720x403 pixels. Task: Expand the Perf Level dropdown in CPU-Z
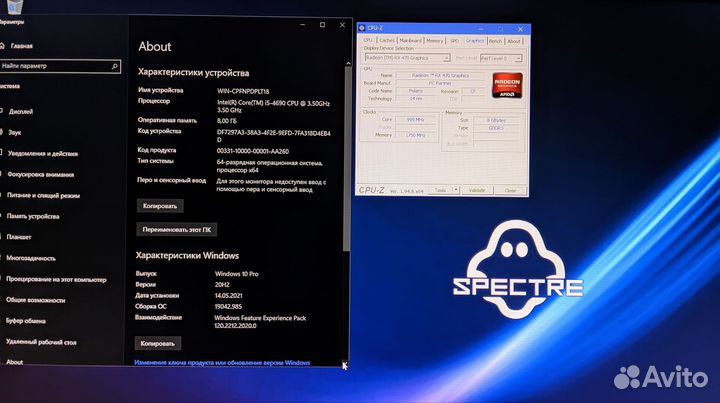[518, 59]
